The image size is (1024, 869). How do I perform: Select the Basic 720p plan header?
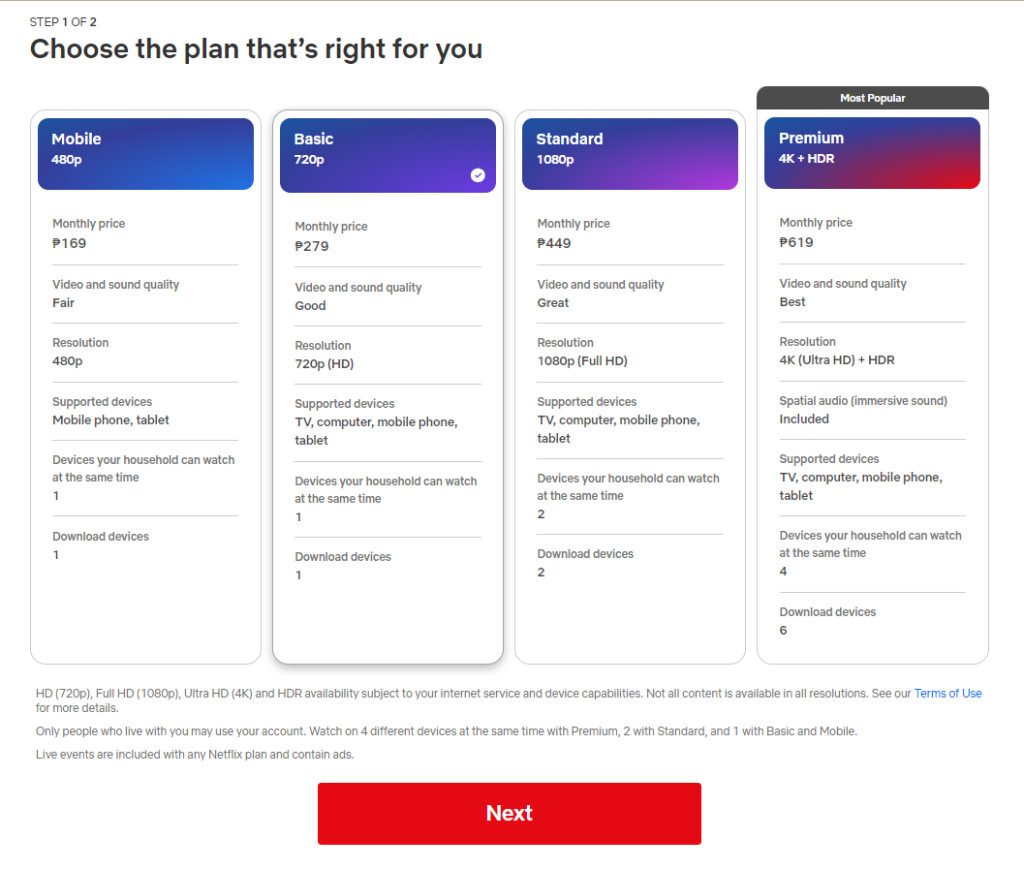388,155
